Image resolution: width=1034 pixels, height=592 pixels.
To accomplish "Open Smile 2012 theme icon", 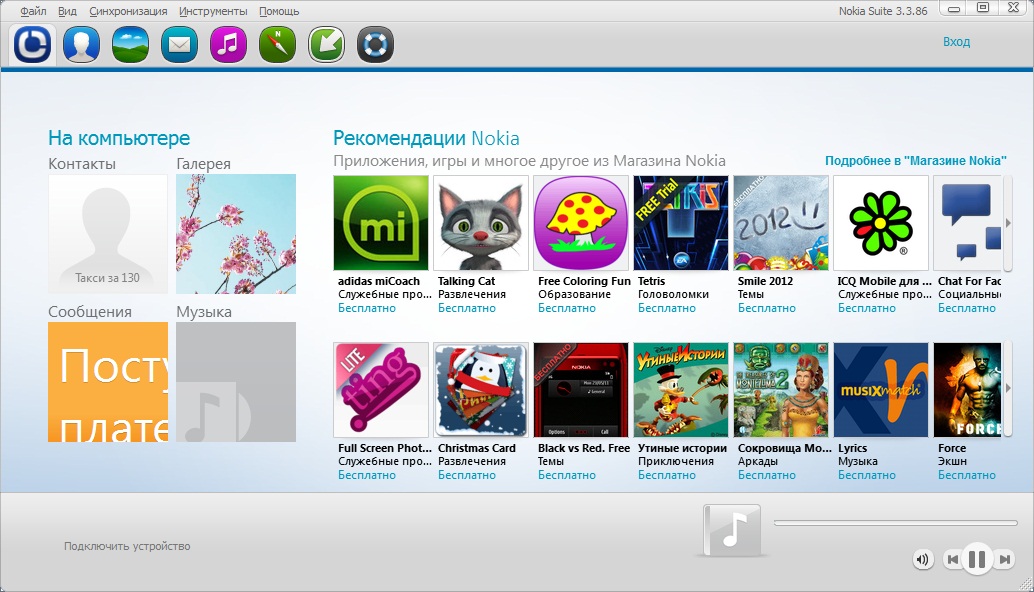I will (x=781, y=223).
